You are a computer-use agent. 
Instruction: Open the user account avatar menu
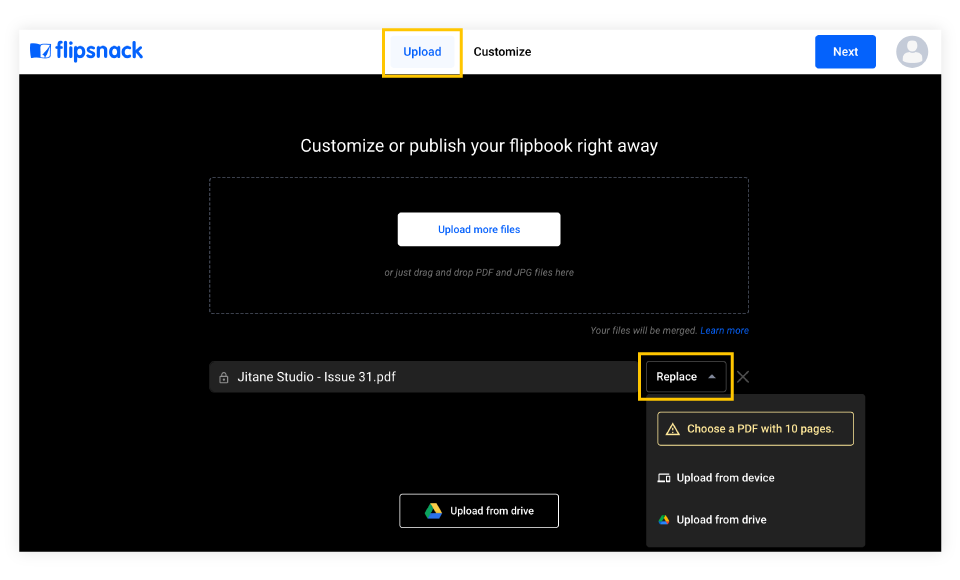click(x=911, y=51)
